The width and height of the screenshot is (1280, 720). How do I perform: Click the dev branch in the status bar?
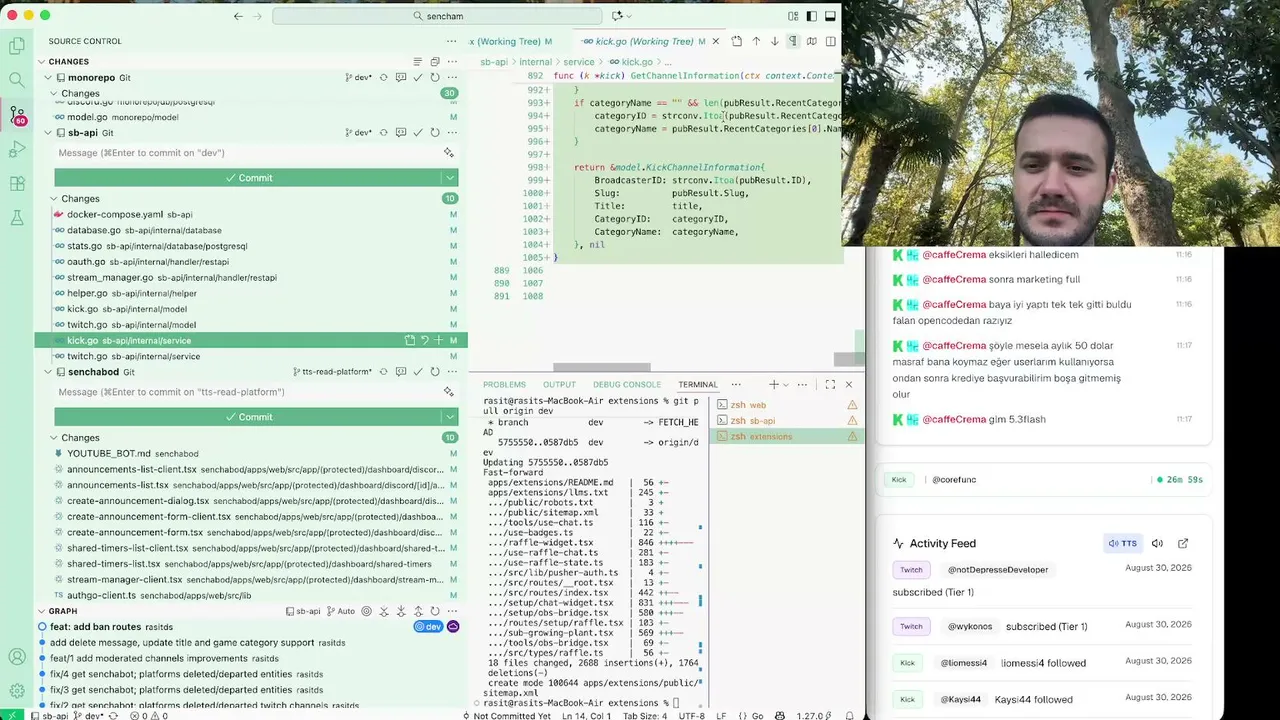coord(90,715)
